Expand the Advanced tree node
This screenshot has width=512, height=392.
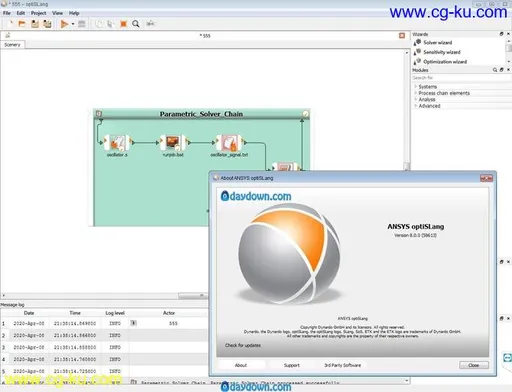416,106
